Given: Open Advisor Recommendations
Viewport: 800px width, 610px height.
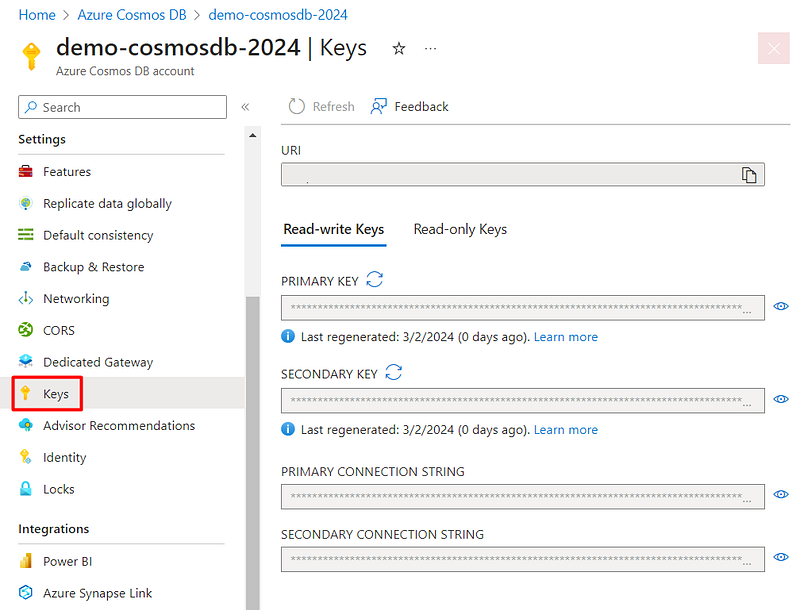Looking at the screenshot, I should 119,425.
